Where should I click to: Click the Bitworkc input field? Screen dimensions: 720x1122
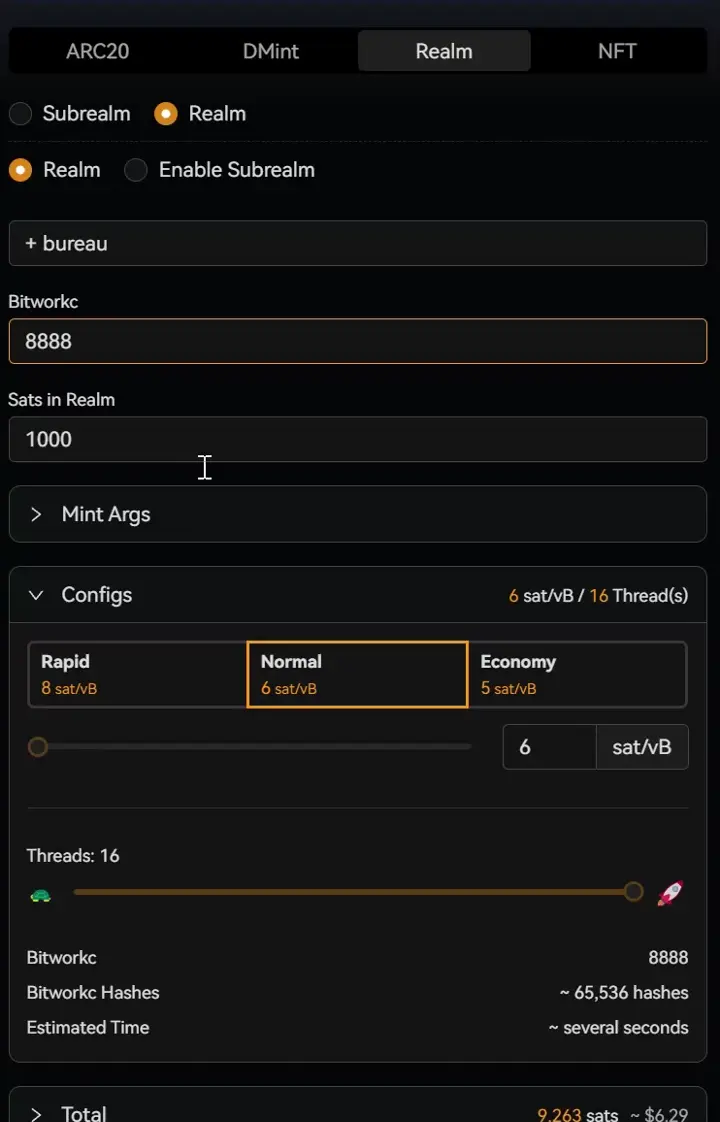click(357, 341)
